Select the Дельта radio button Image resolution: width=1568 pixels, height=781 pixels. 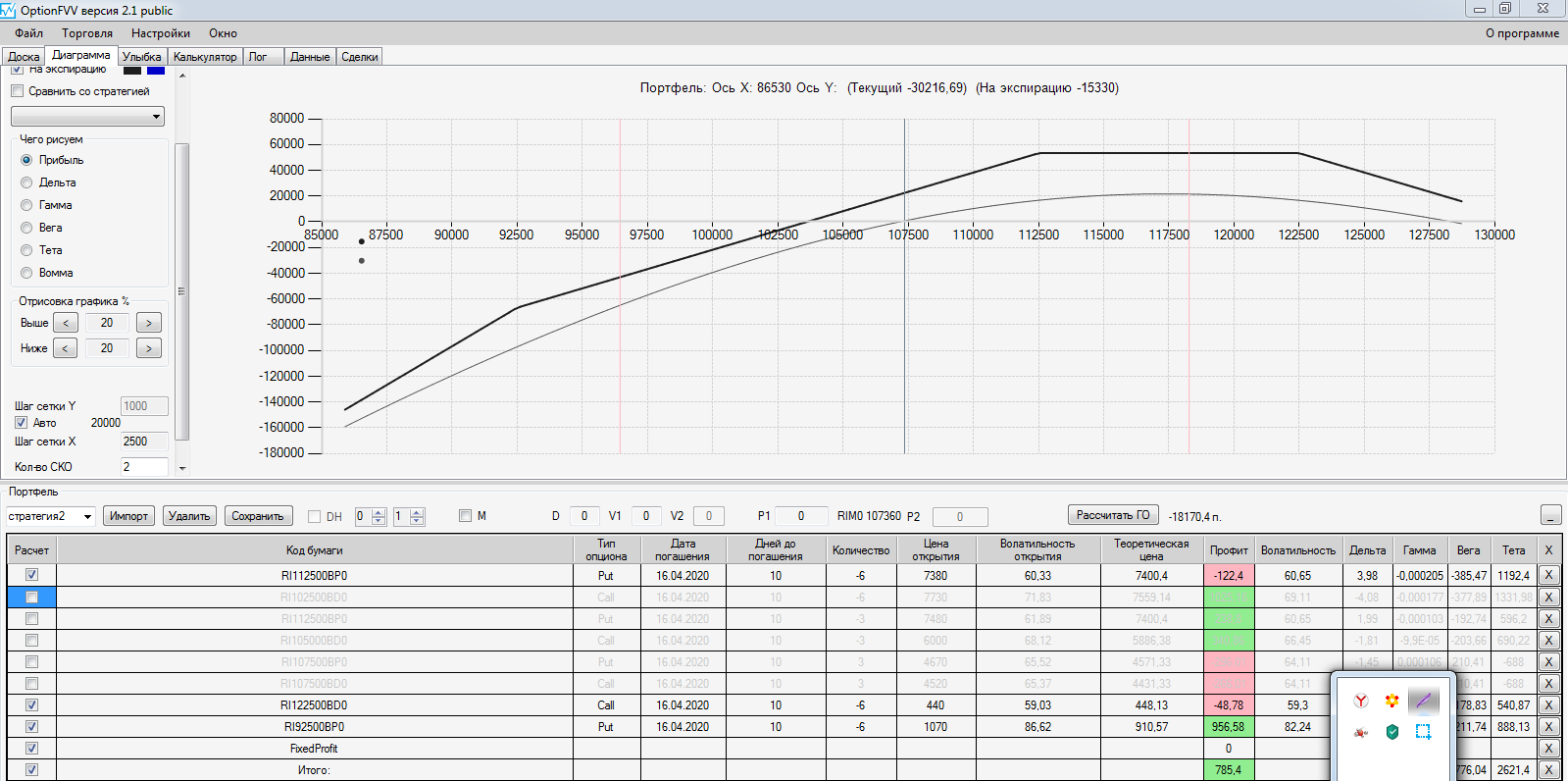coord(26,182)
